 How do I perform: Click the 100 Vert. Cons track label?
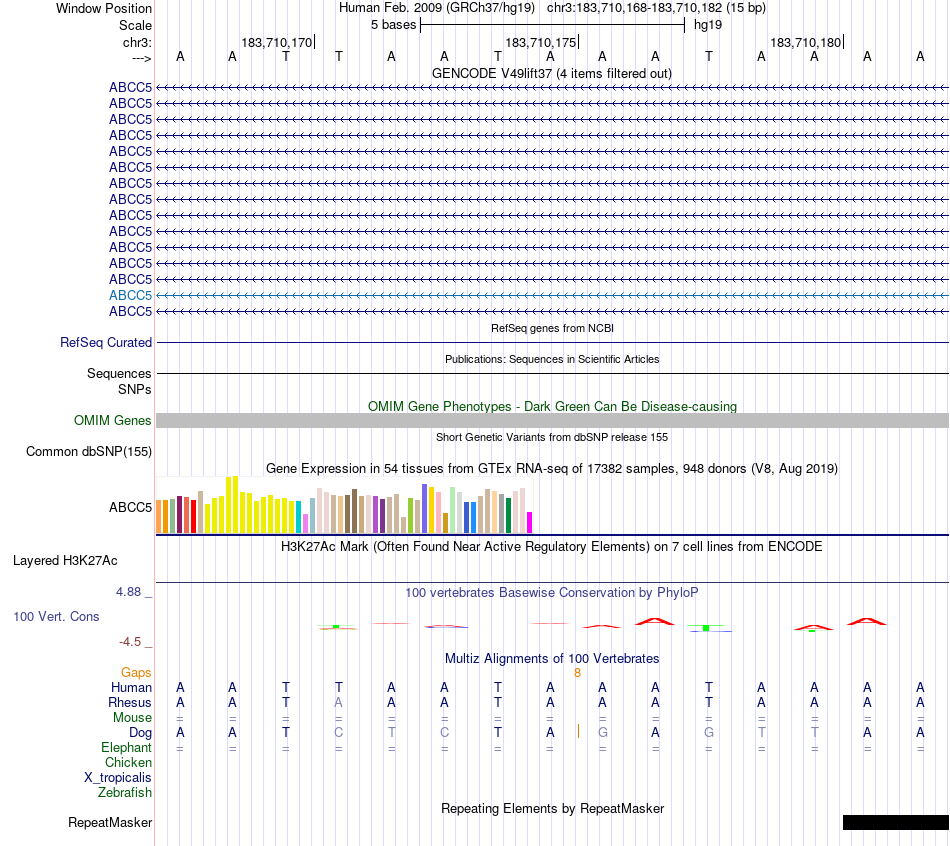[x=56, y=616]
